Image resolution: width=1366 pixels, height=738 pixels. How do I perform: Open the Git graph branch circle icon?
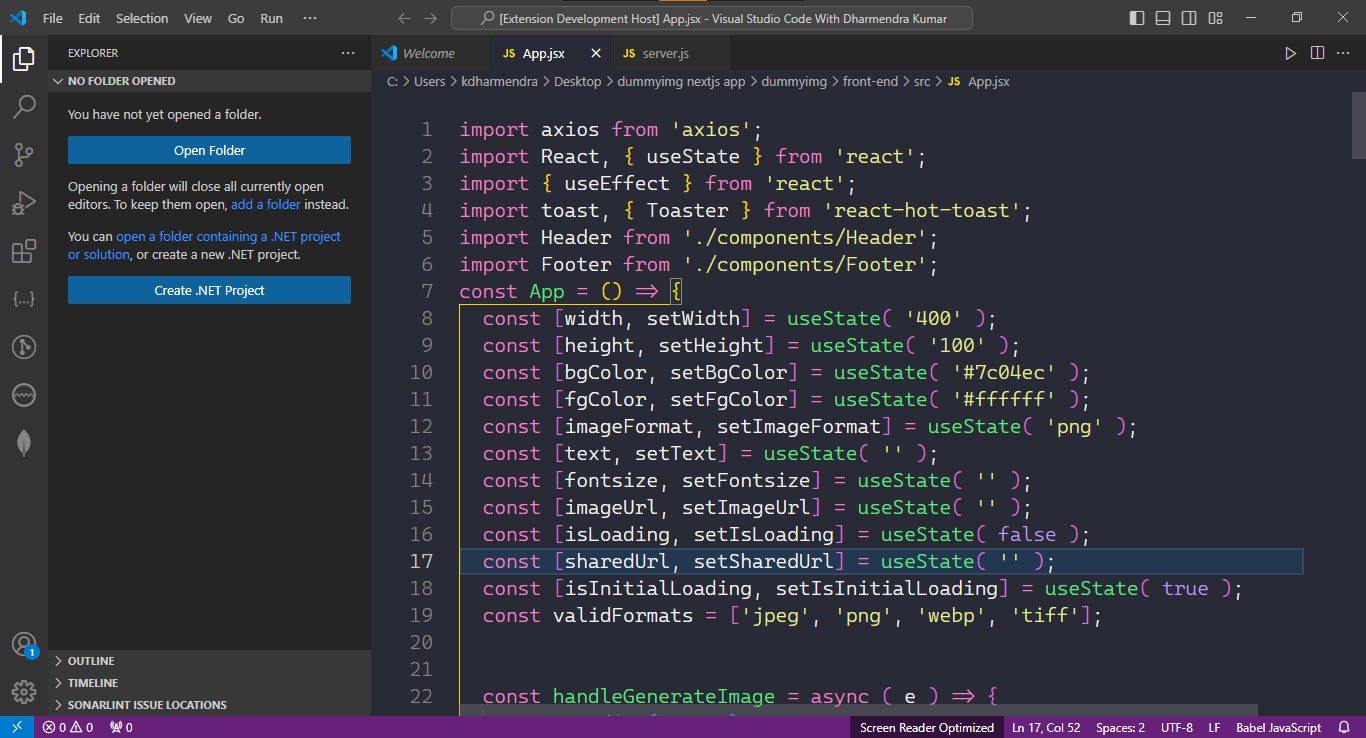point(24,347)
